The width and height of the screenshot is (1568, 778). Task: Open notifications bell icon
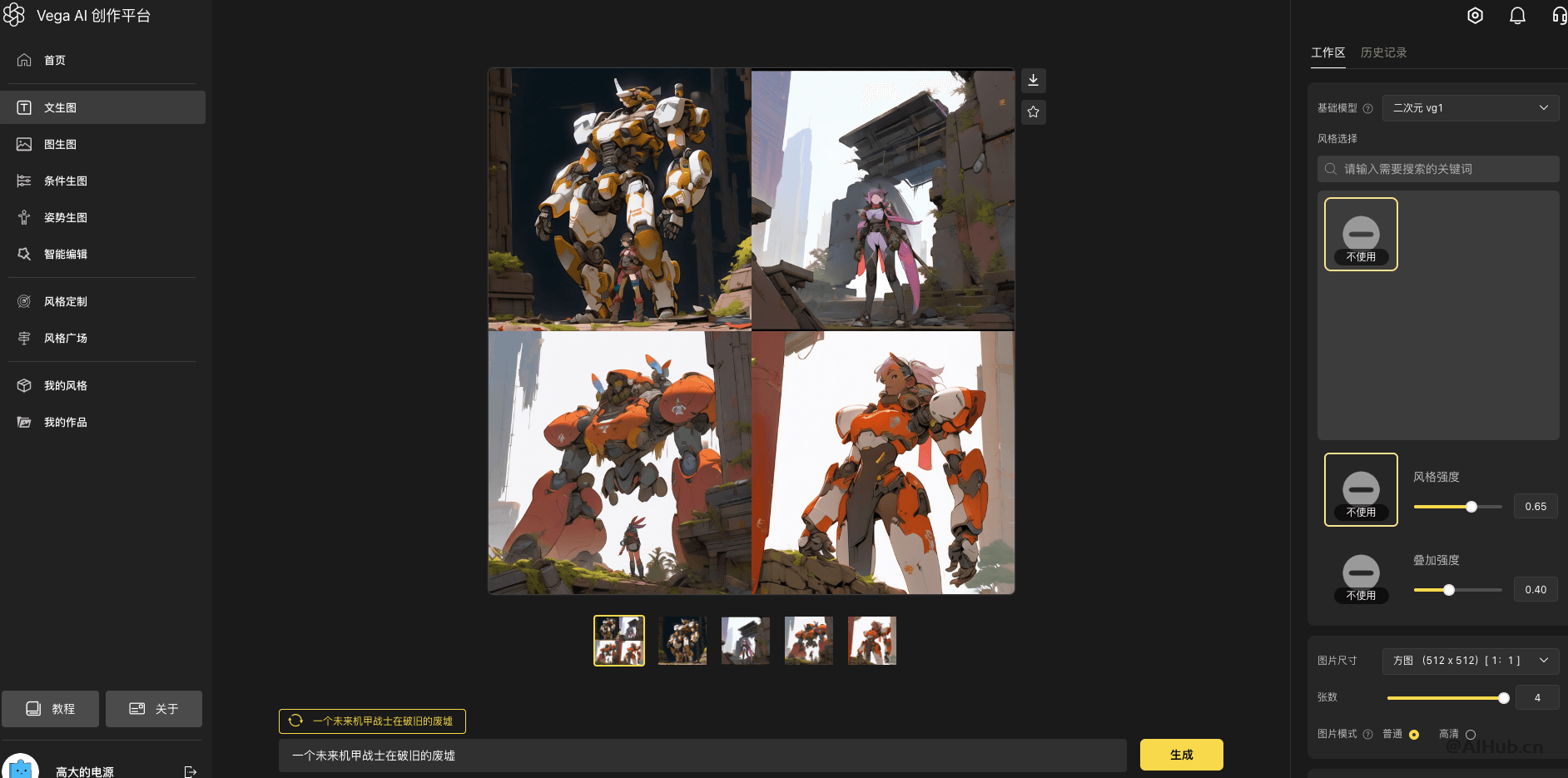[1517, 16]
